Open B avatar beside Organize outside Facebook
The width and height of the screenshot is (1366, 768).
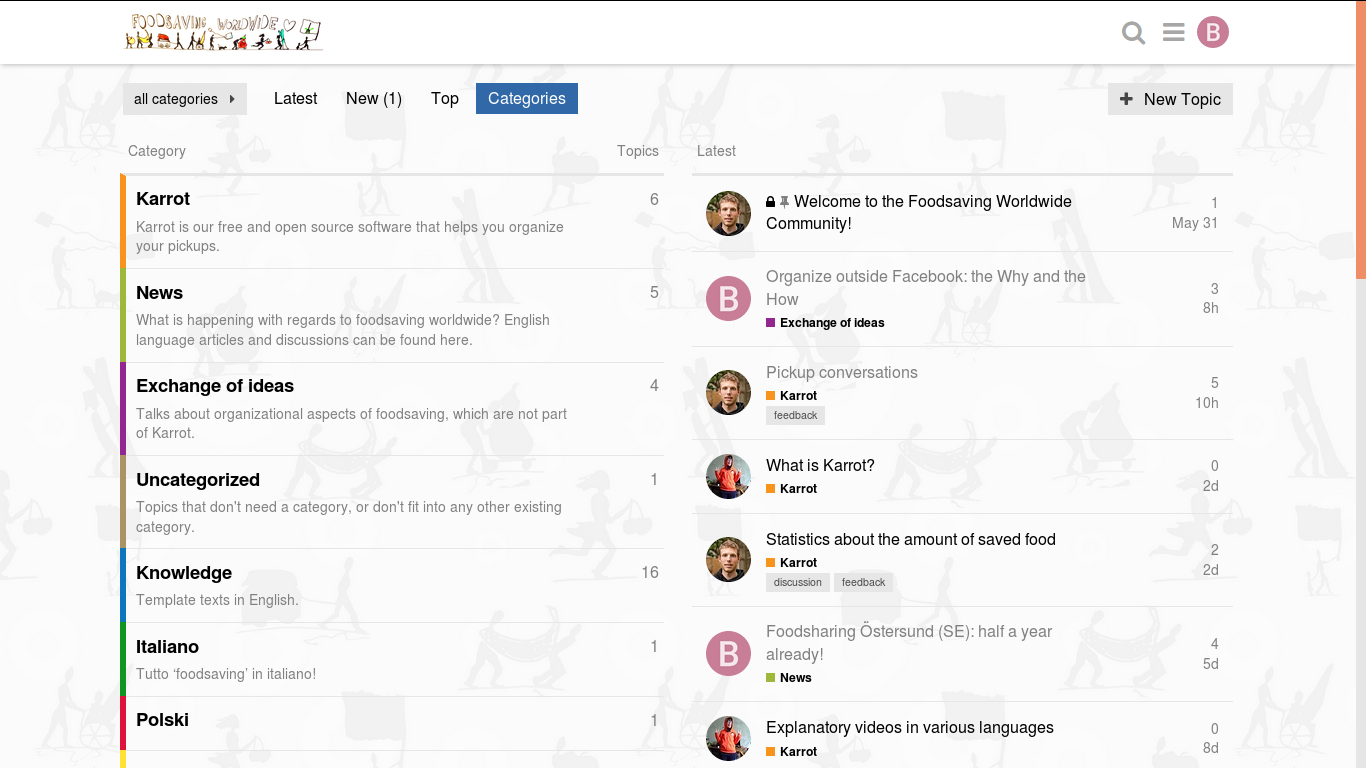click(x=728, y=298)
